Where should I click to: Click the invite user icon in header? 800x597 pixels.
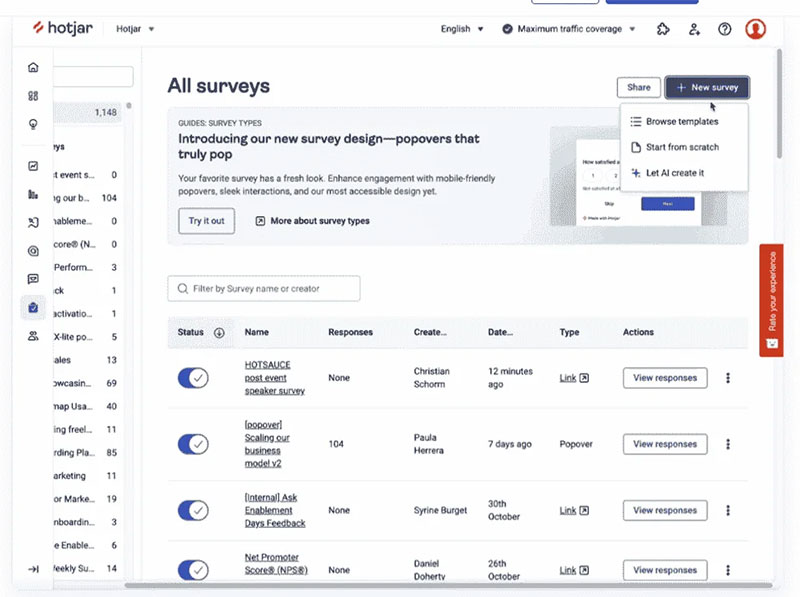click(694, 29)
